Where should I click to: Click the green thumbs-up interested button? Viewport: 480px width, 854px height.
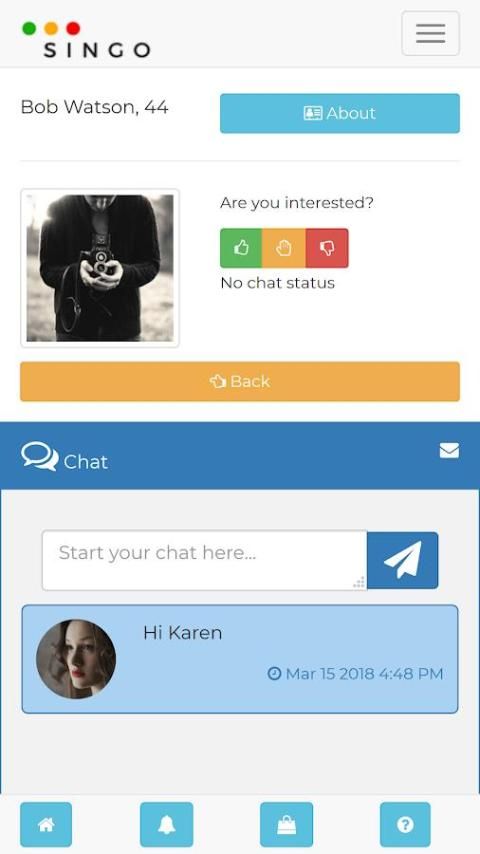tap(241, 248)
